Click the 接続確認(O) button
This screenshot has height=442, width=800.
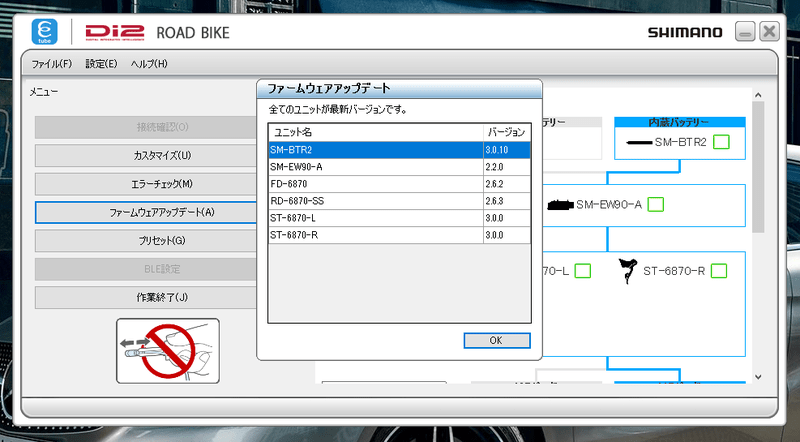coord(146,127)
